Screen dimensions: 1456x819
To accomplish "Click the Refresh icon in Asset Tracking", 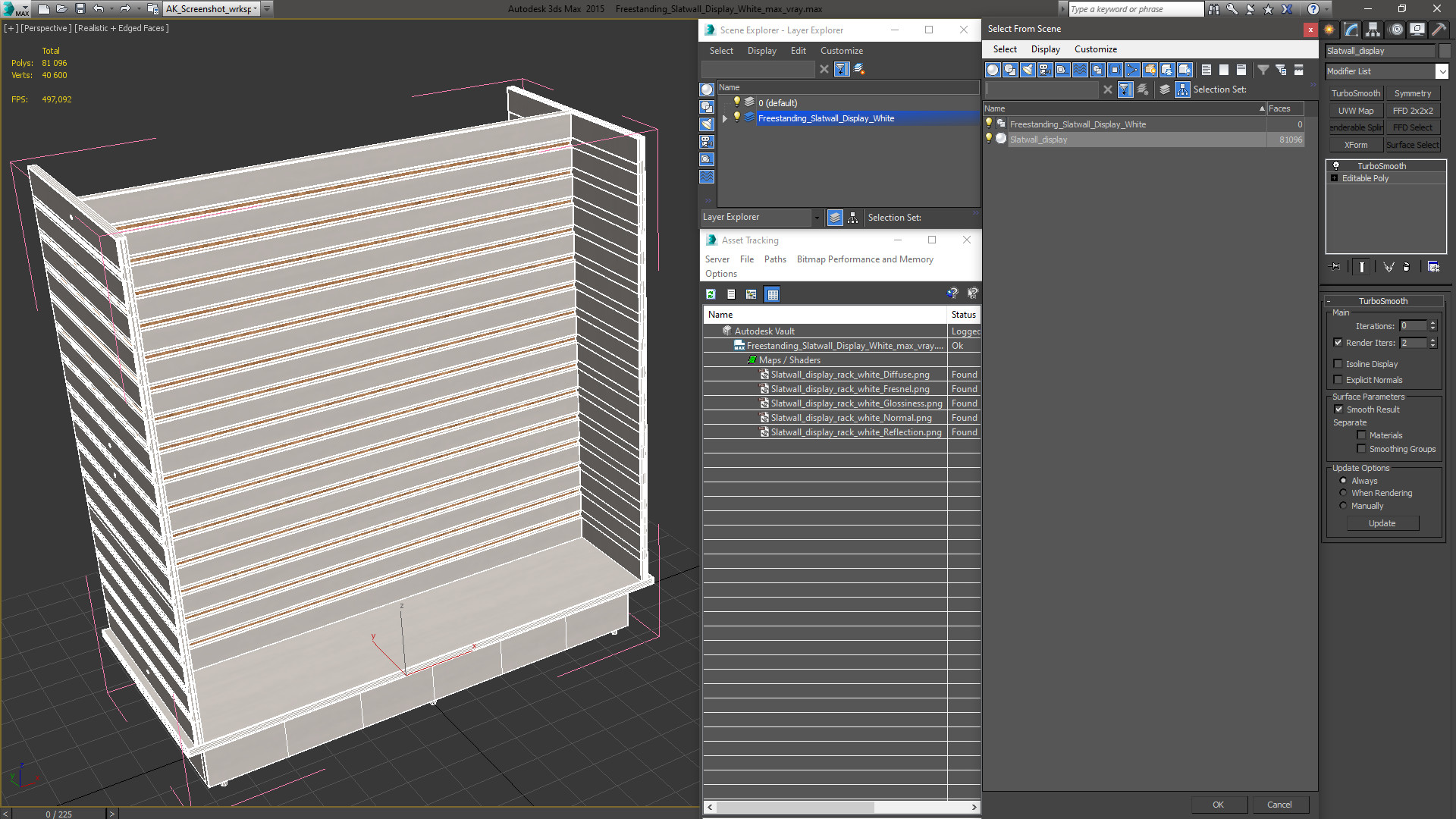I will (x=711, y=294).
